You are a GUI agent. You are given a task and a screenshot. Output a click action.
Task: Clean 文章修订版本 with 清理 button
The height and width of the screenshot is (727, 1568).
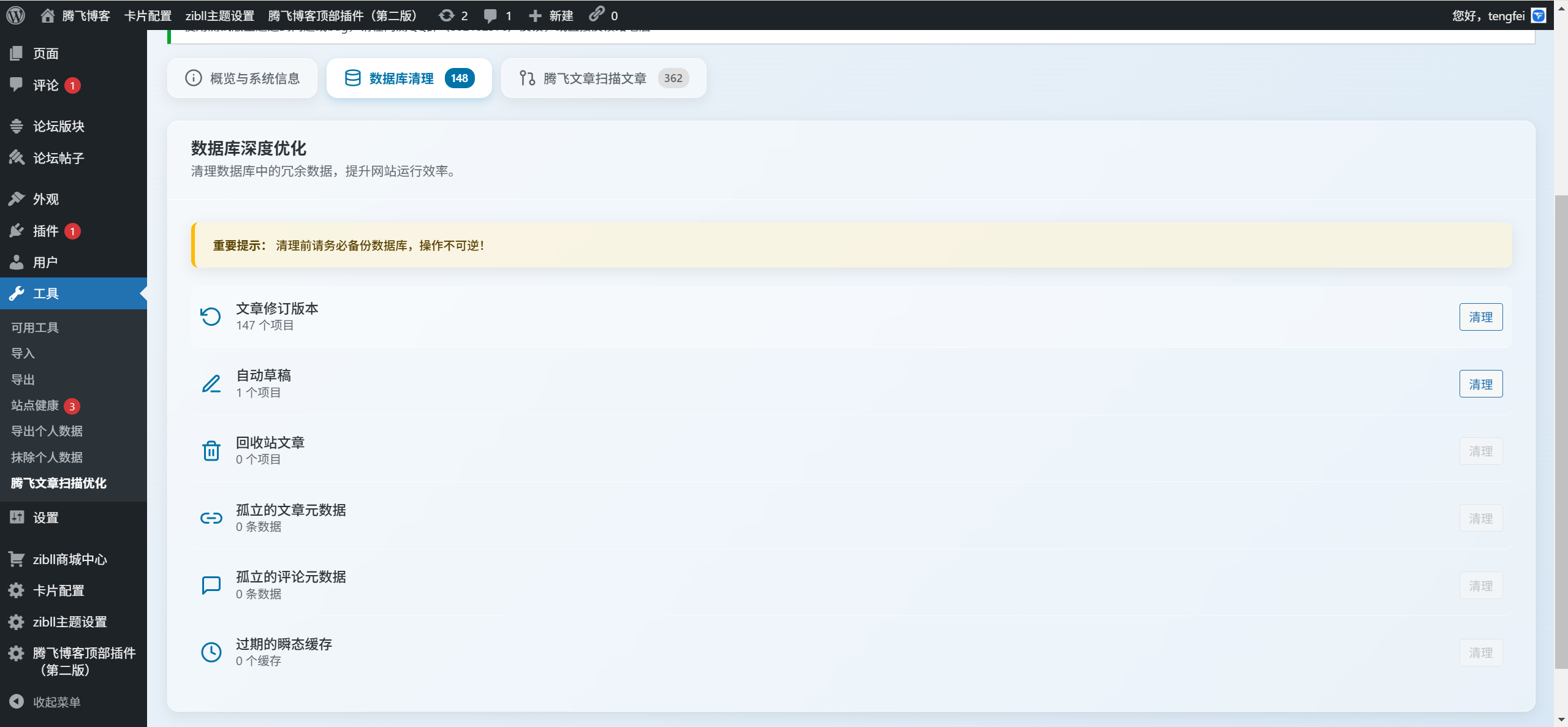click(x=1480, y=317)
